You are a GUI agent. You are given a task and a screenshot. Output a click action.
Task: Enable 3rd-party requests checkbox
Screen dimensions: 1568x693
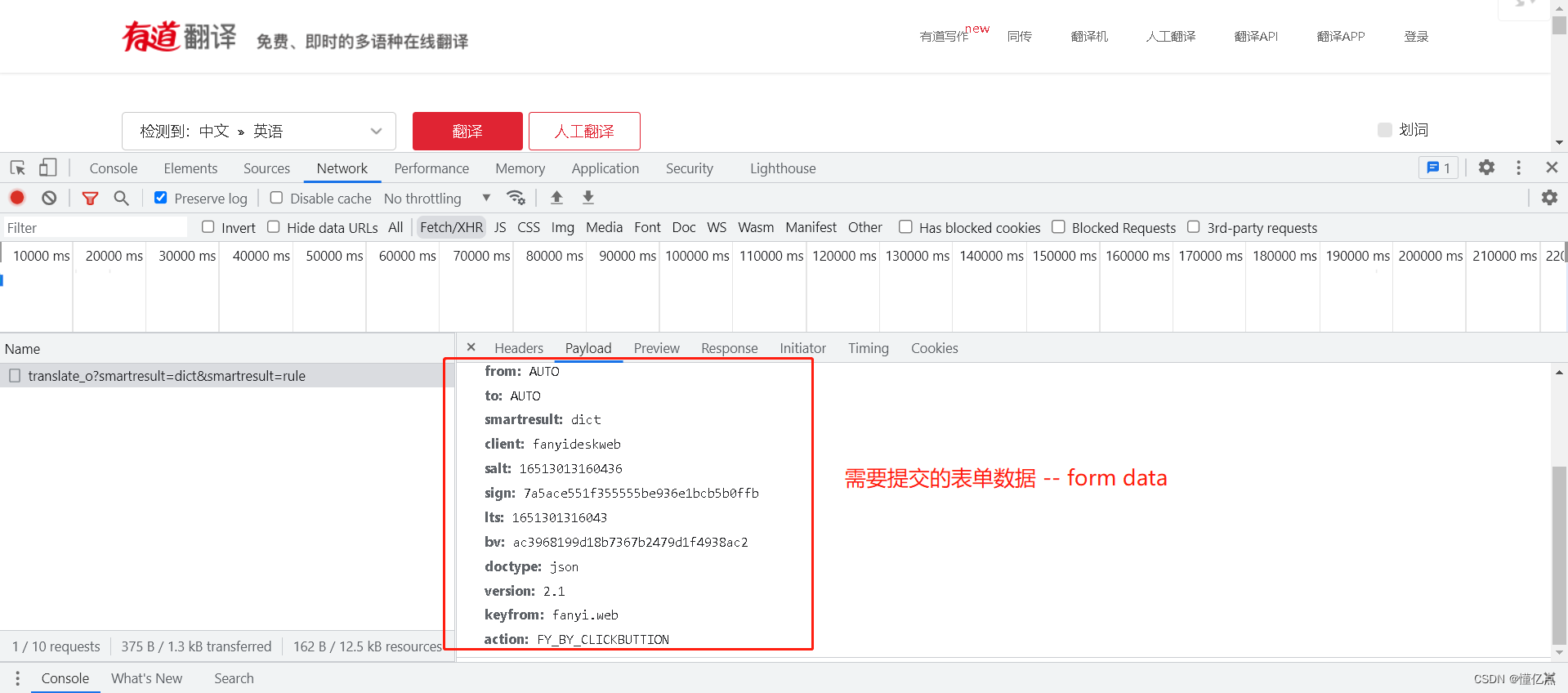(x=1194, y=227)
